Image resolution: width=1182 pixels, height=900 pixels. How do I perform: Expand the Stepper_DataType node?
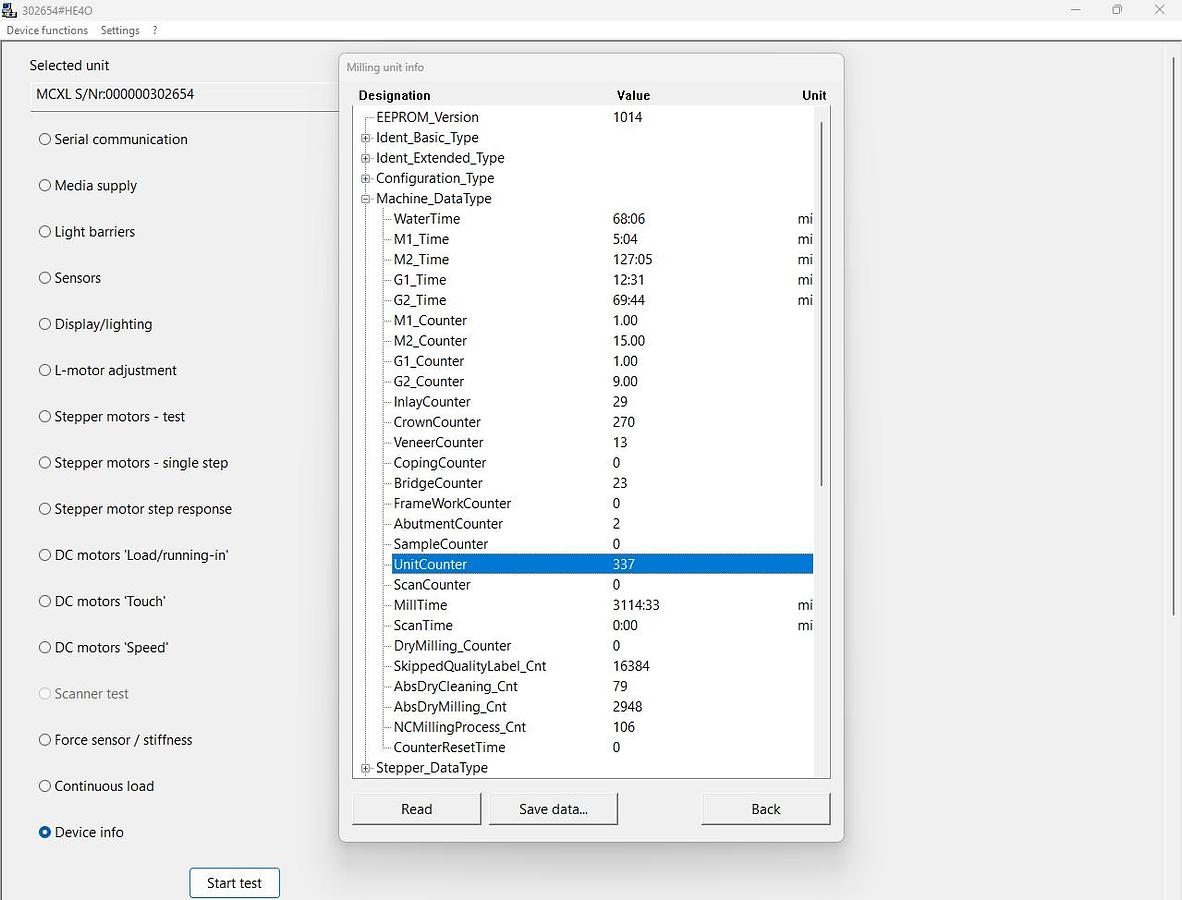(x=366, y=768)
